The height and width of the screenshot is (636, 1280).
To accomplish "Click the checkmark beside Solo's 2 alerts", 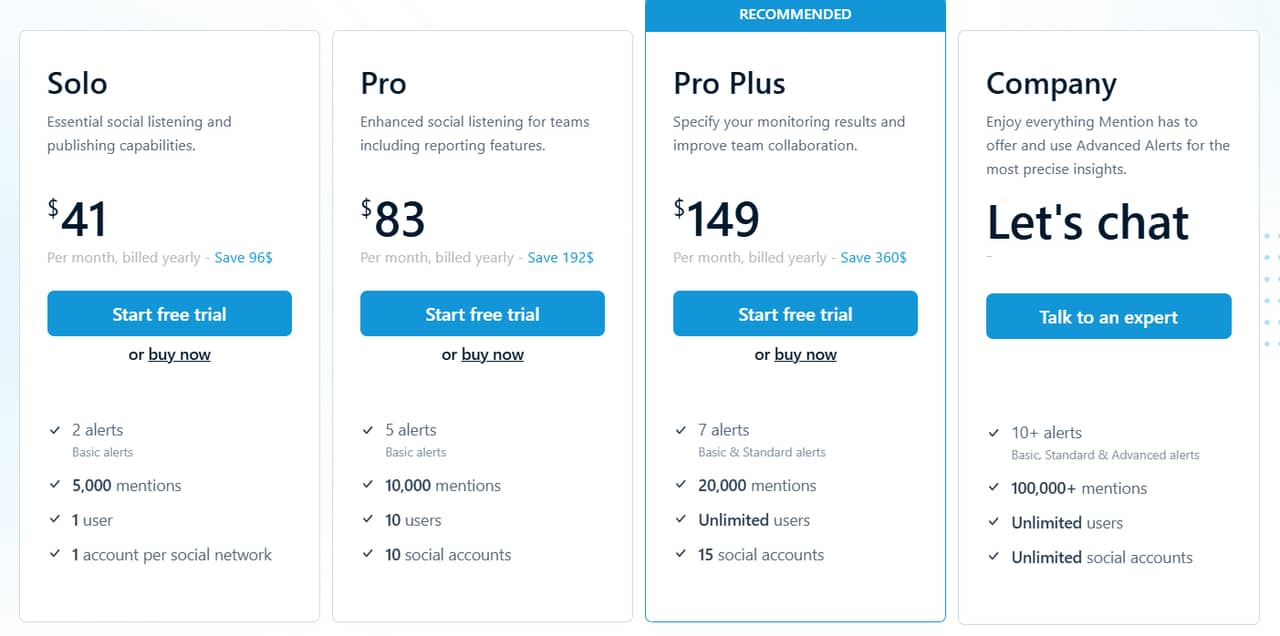I will point(56,430).
